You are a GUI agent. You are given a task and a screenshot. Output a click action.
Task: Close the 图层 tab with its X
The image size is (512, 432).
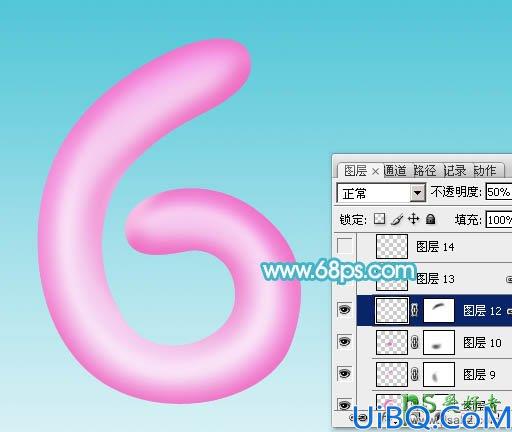(375, 171)
